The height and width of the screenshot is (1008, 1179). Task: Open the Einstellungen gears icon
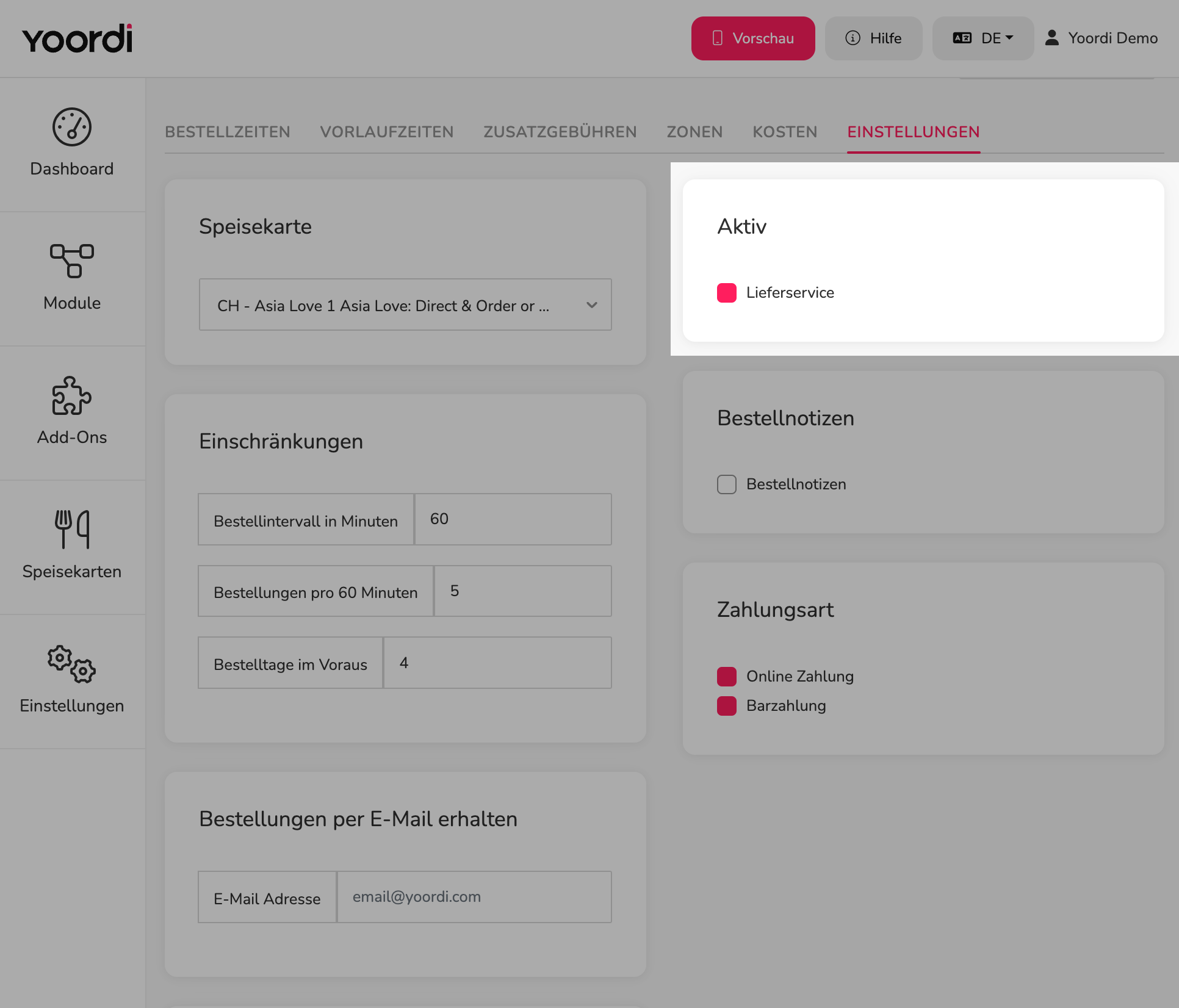[72, 664]
